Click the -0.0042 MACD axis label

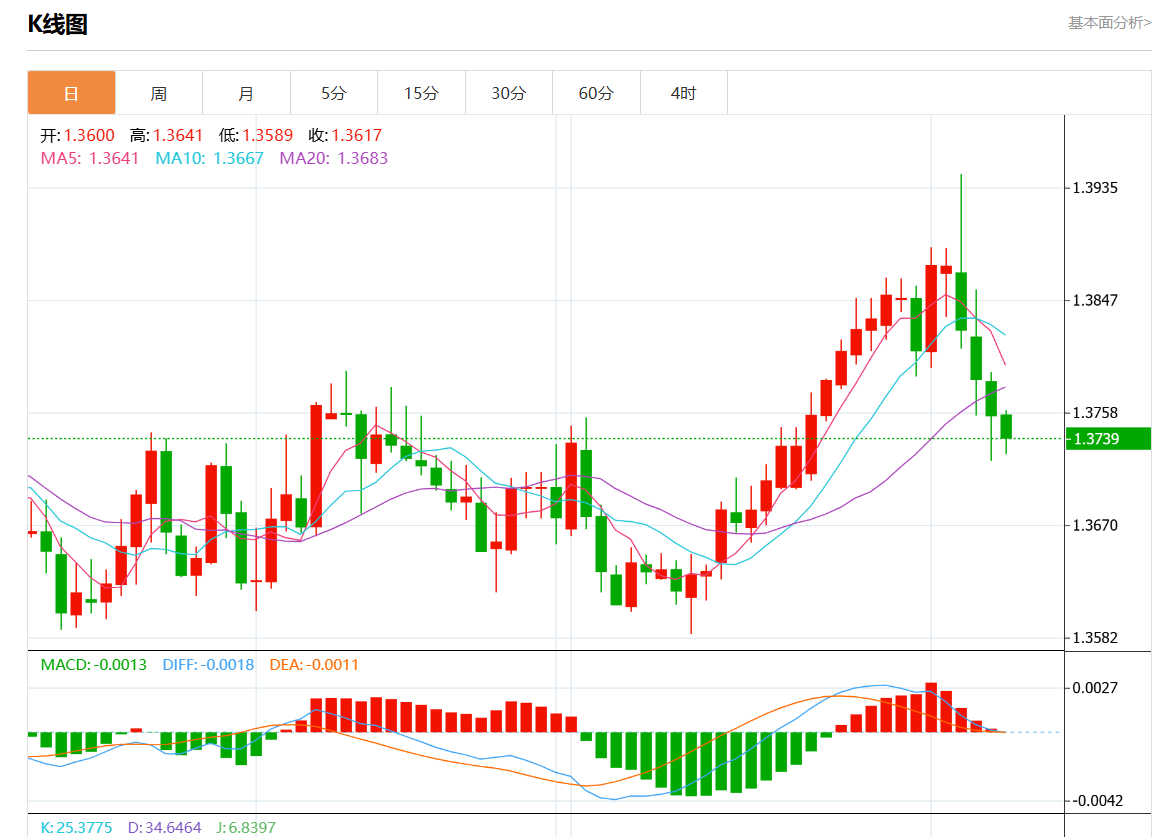point(1097,800)
